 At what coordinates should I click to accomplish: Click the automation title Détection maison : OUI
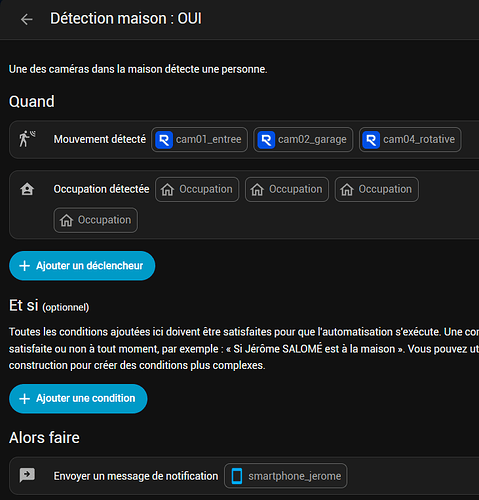tap(126, 19)
